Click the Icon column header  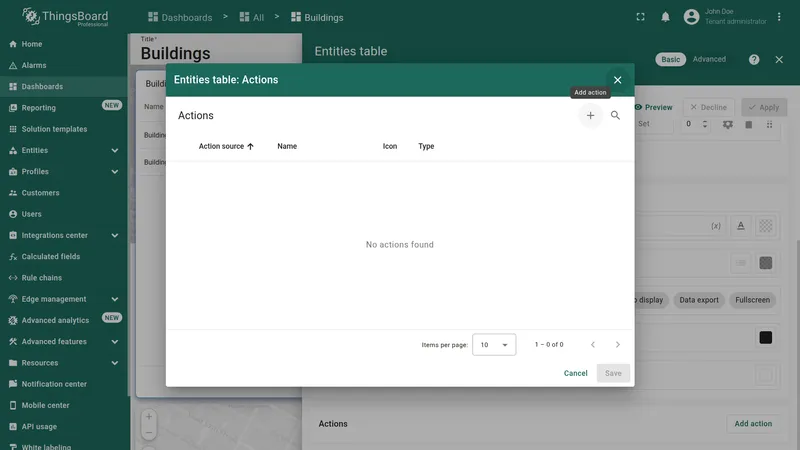click(x=390, y=146)
